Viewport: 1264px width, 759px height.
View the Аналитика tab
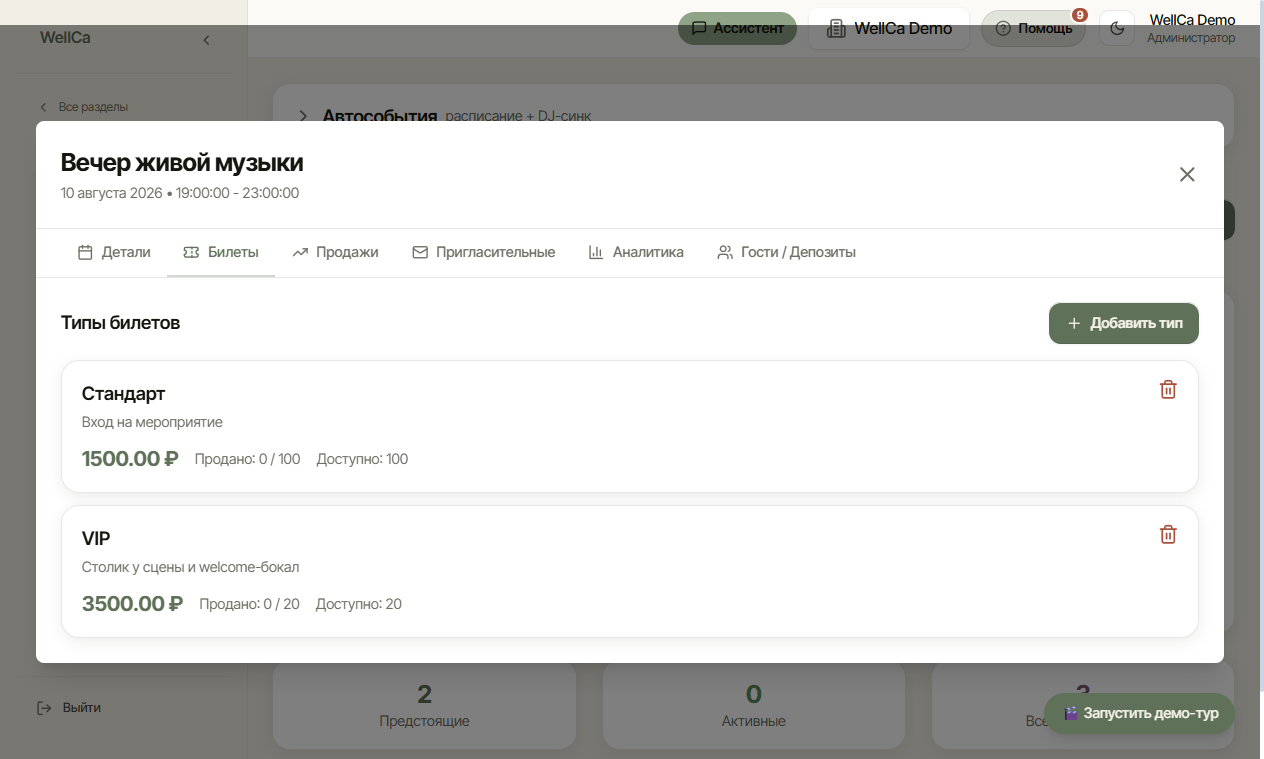click(x=636, y=252)
